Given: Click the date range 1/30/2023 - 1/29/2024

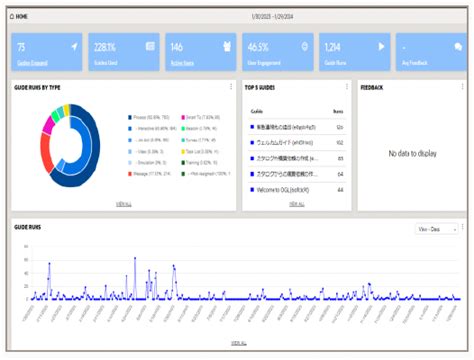Looking at the screenshot, I should (x=272, y=16).
